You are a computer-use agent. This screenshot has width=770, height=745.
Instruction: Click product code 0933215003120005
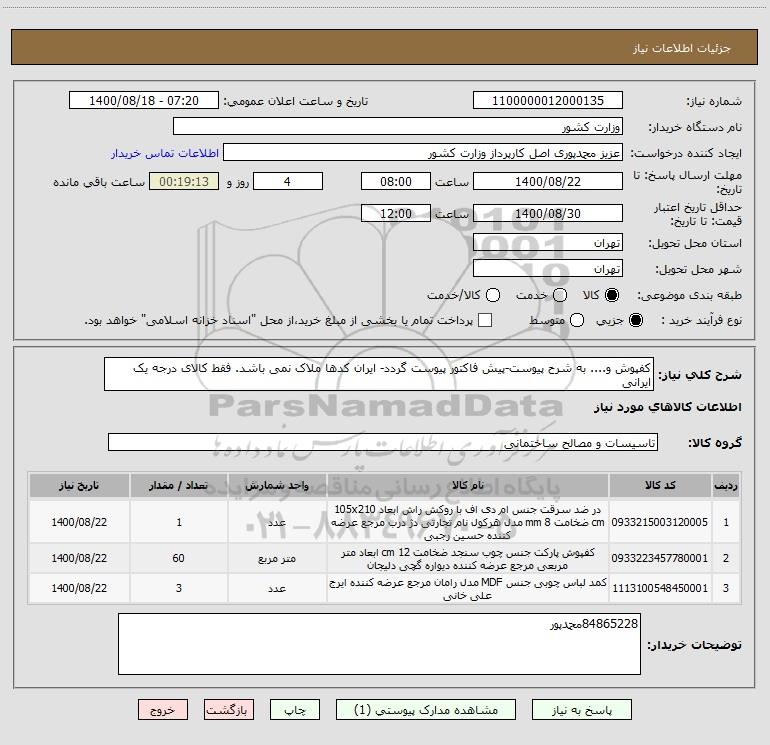pos(660,522)
